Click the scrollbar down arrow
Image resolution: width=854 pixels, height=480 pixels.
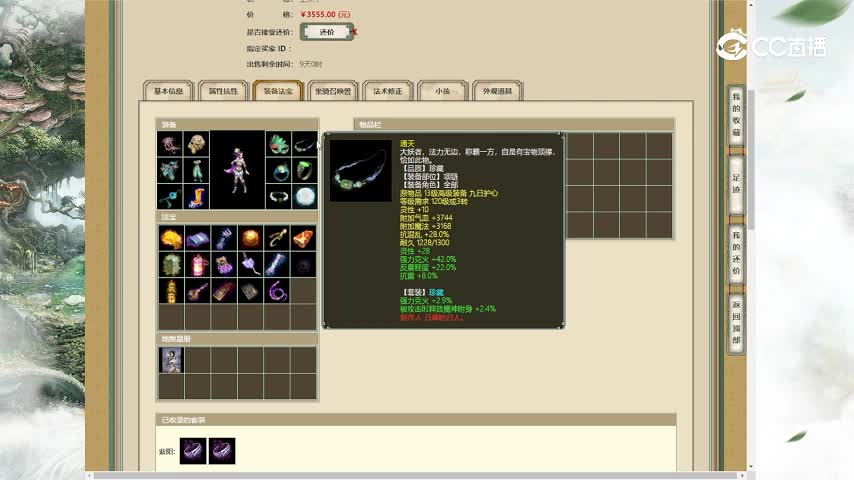[x=751, y=467]
